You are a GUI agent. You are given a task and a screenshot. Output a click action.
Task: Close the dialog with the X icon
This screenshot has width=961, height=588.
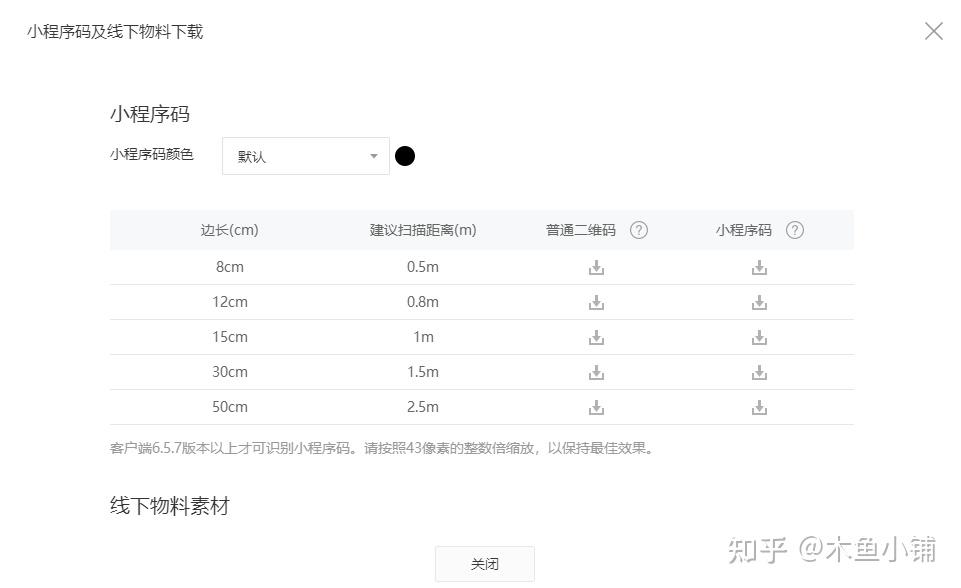[x=934, y=31]
